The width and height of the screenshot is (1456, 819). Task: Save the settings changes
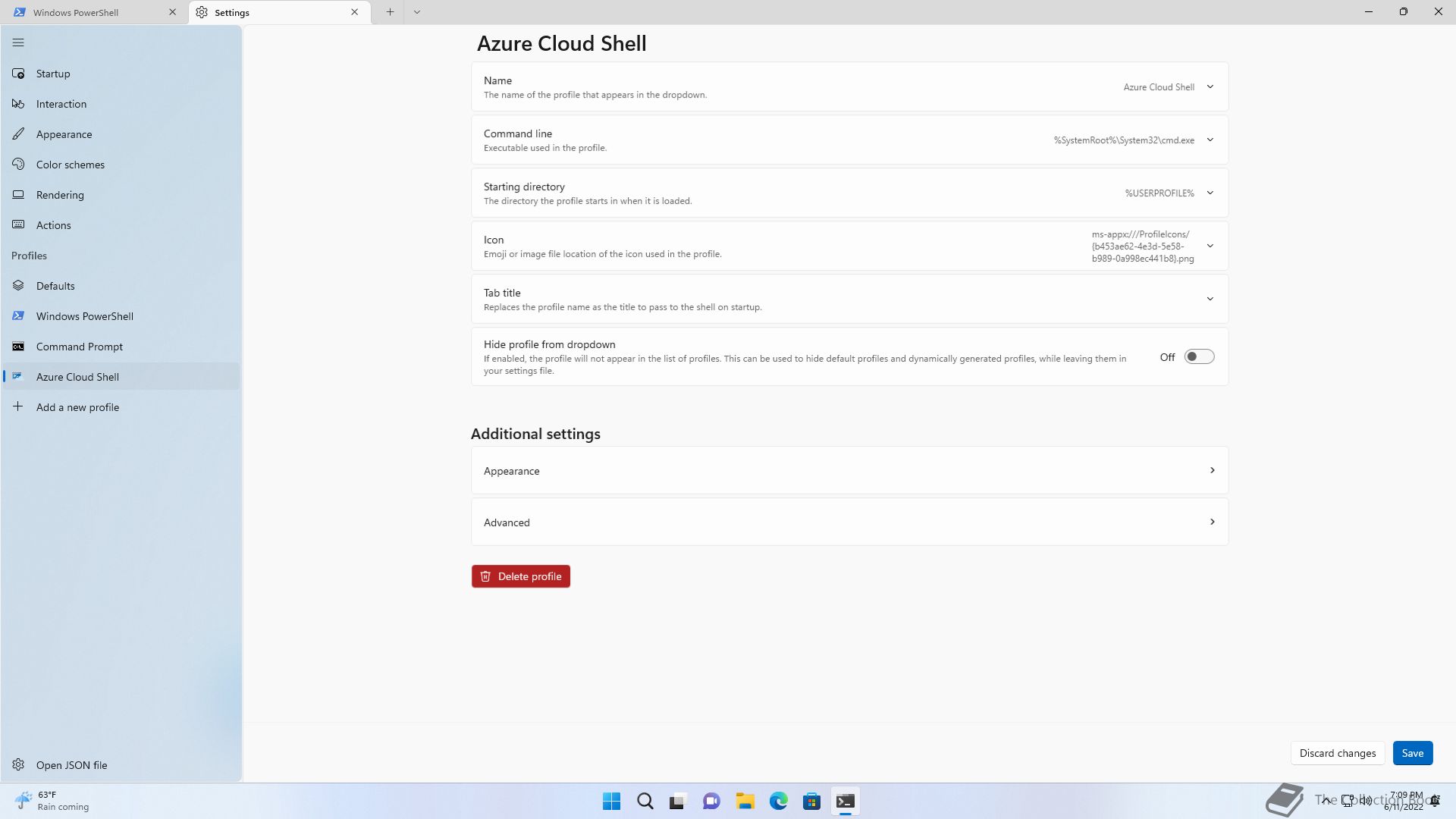point(1412,754)
